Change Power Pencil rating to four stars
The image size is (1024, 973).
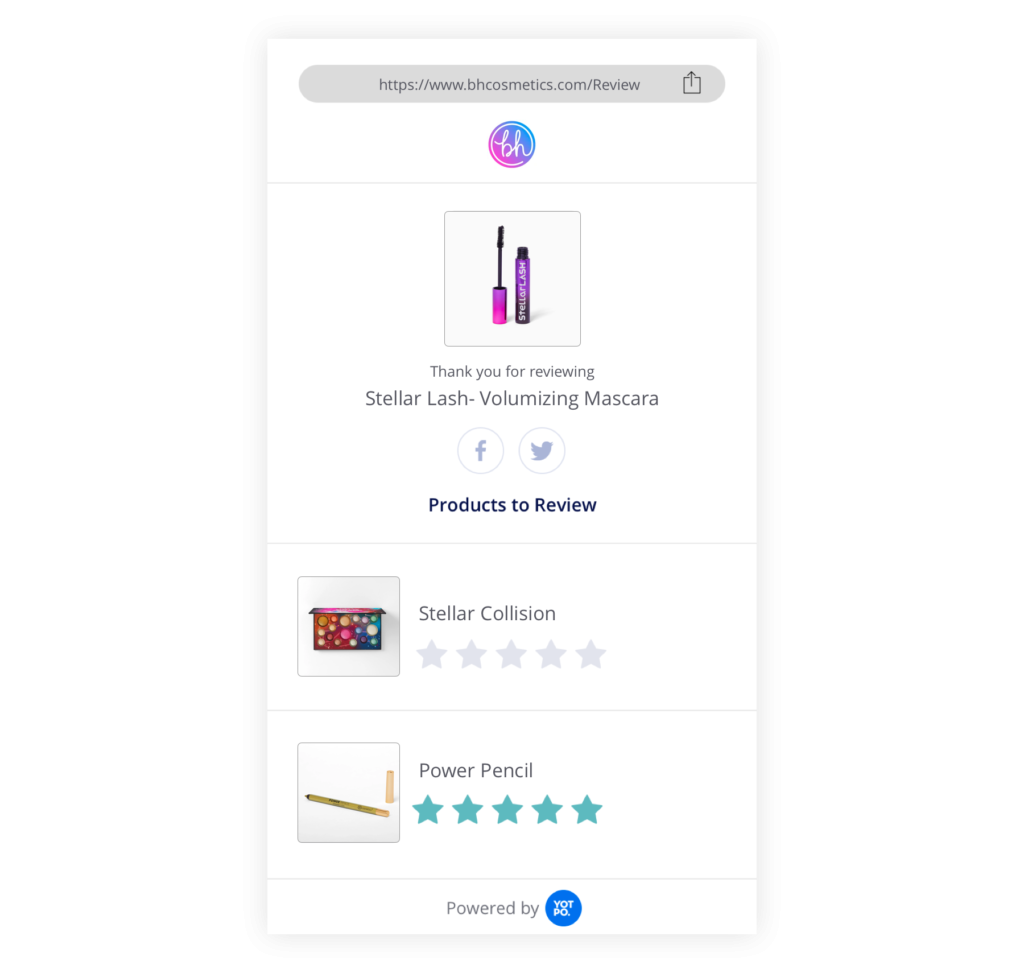tap(547, 810)
